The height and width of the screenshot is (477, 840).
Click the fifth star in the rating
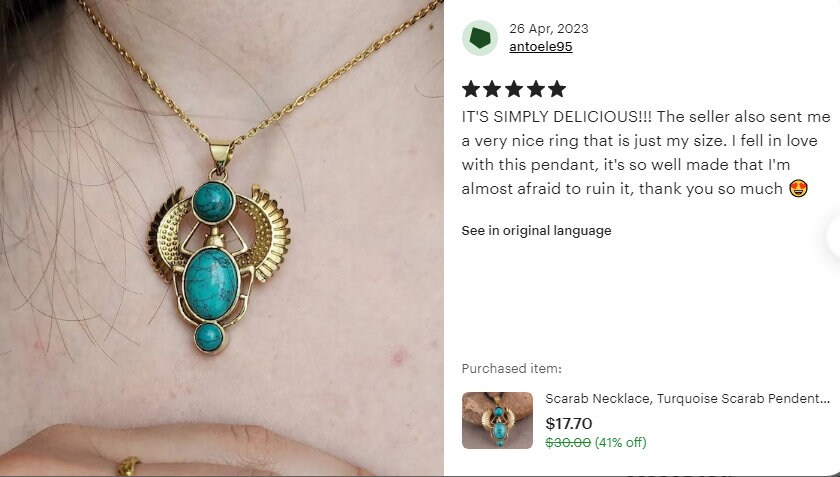(557, 89)
